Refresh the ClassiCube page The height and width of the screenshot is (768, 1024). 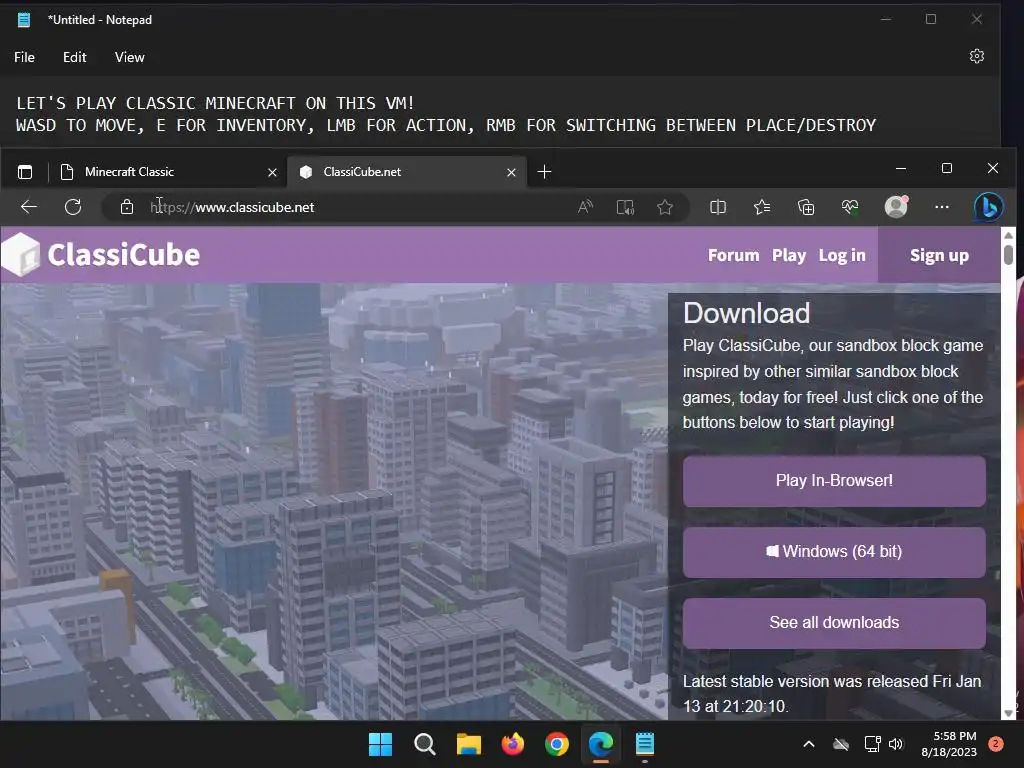point(73,207)
